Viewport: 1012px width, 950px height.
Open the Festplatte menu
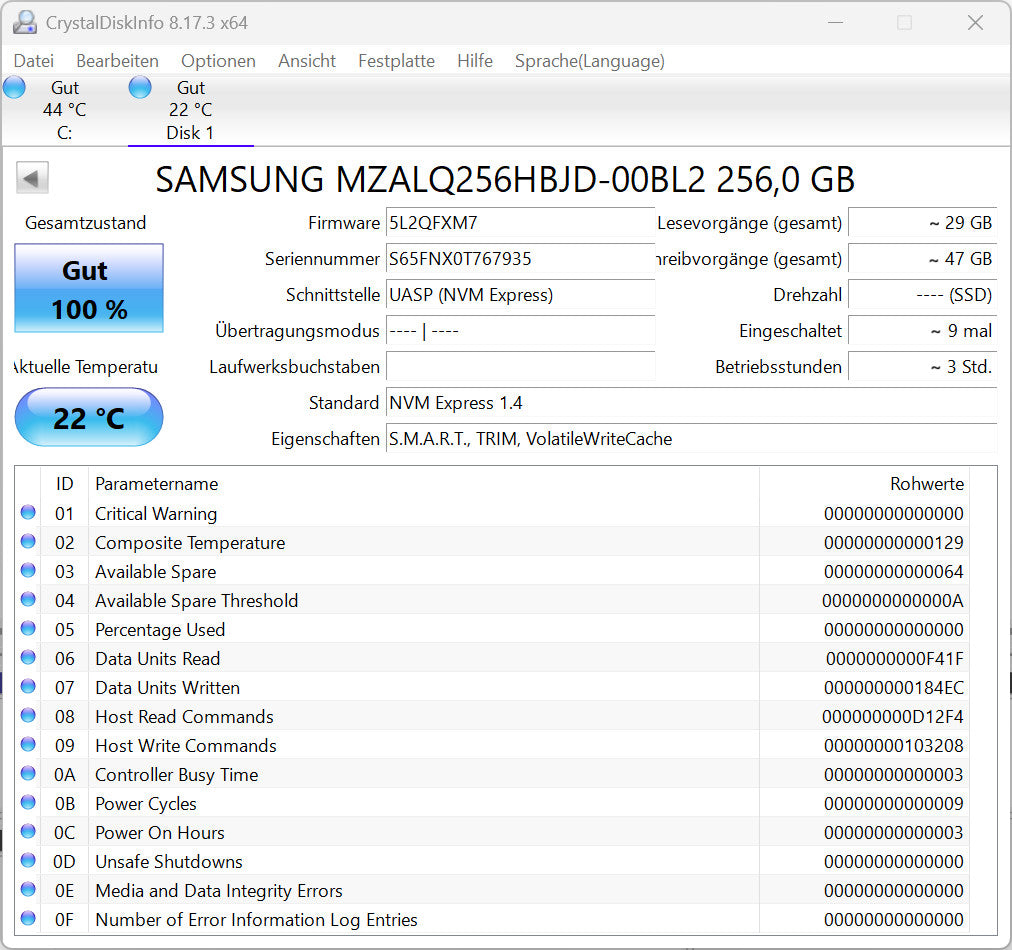[x=396, y=61]
